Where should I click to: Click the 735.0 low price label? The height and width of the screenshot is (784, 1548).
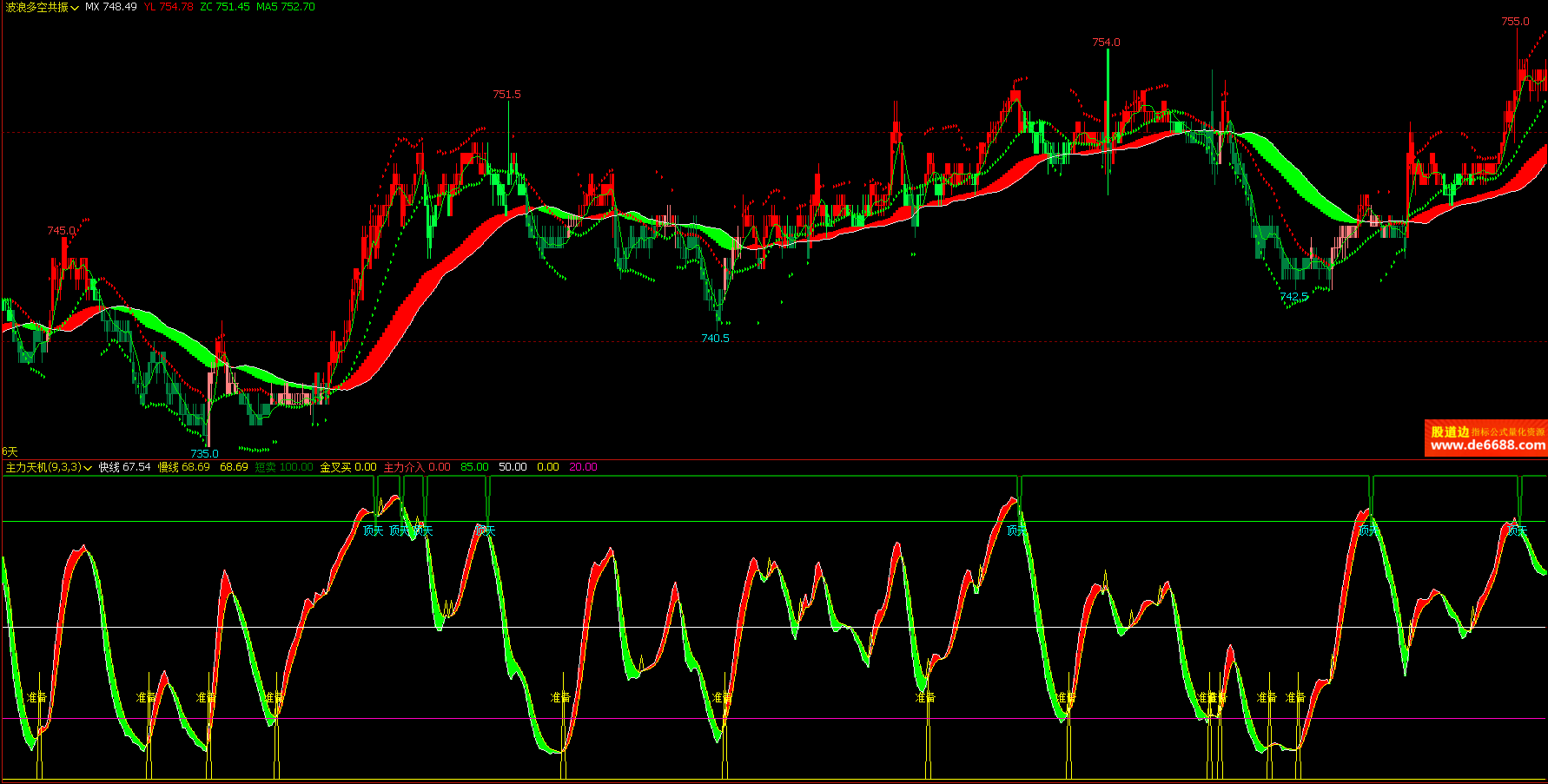click(x=204, y=453)
